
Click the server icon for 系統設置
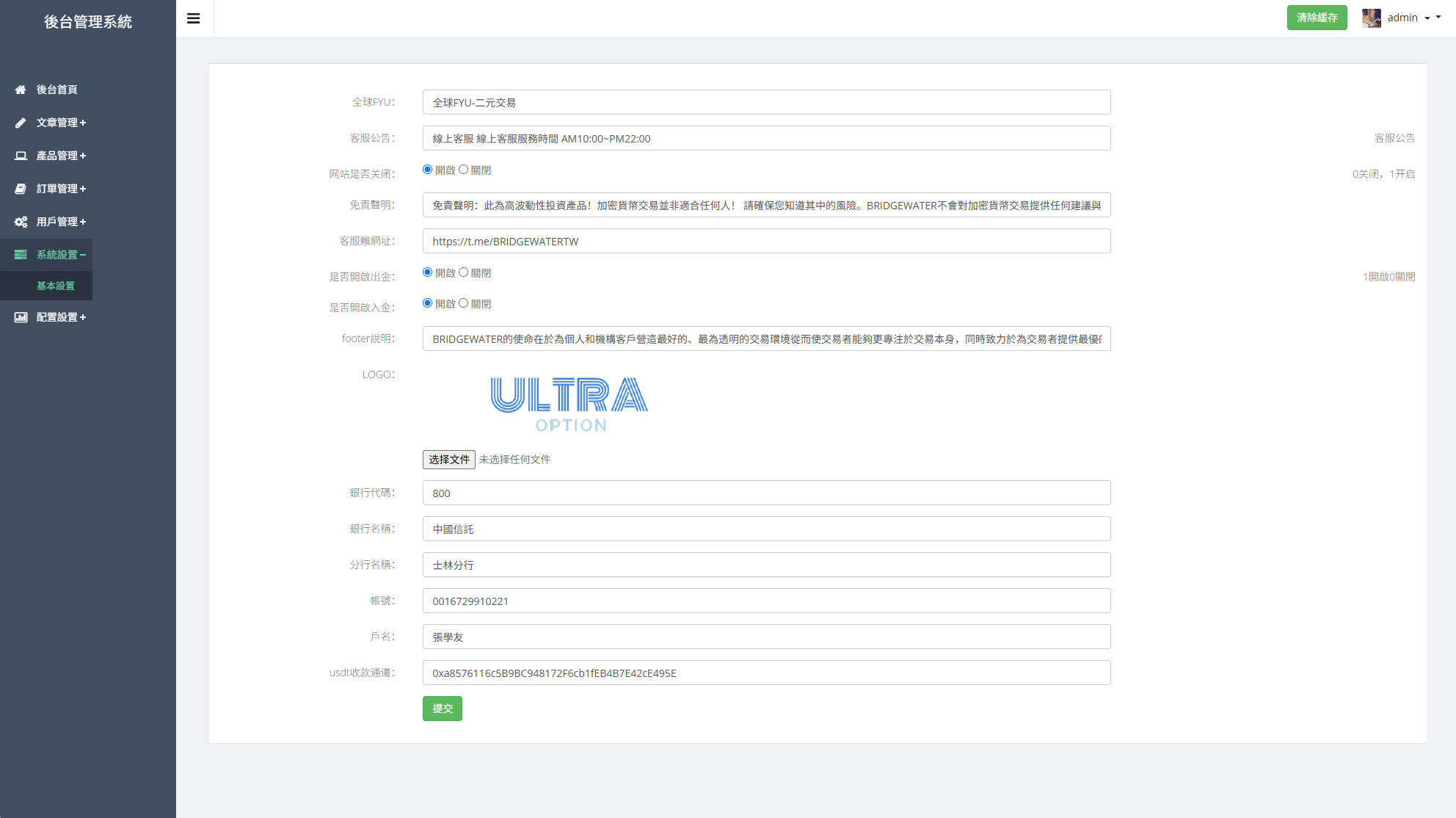pos(21,255)
